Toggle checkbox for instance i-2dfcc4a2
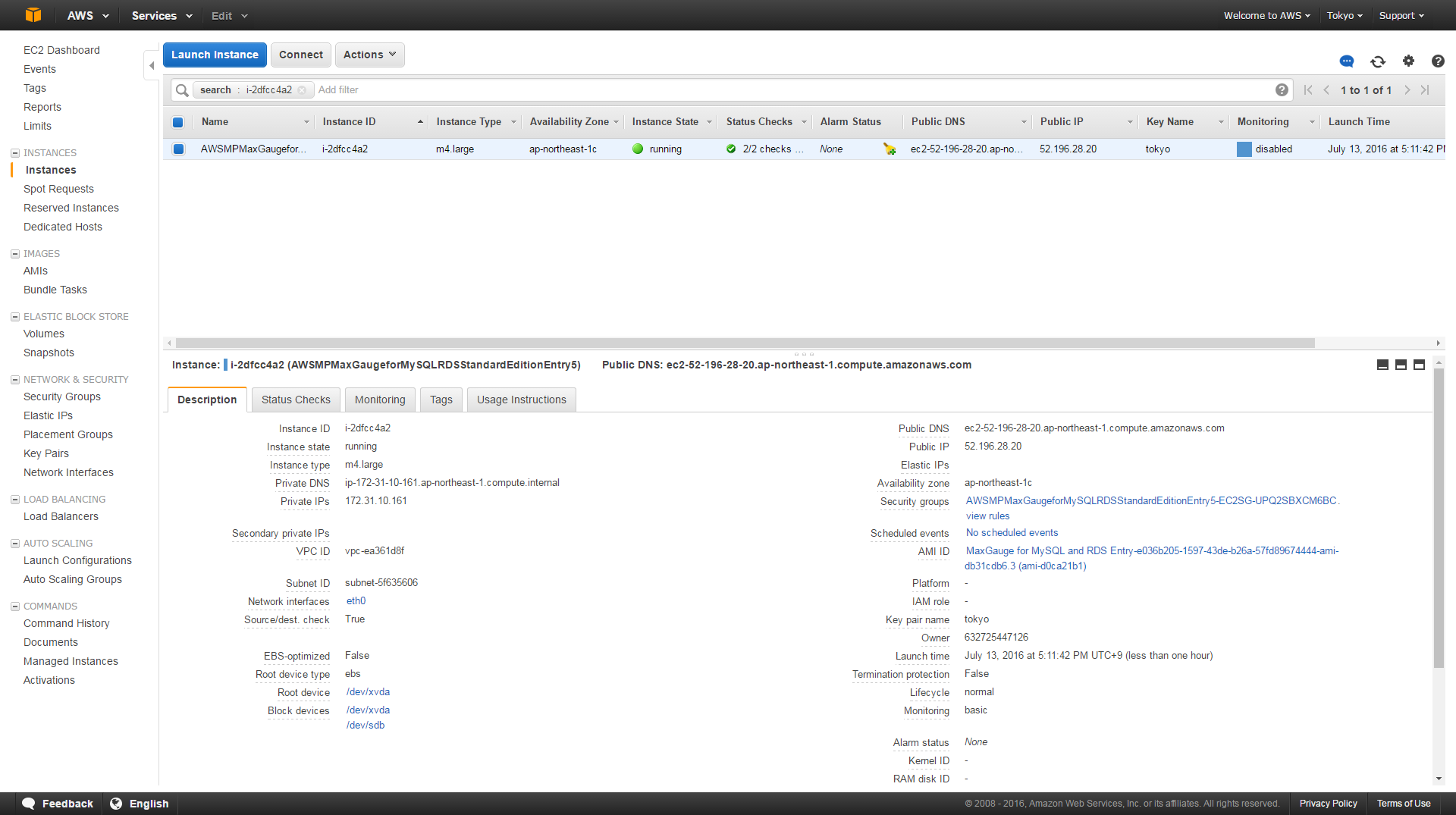 (x=178, y=149)
